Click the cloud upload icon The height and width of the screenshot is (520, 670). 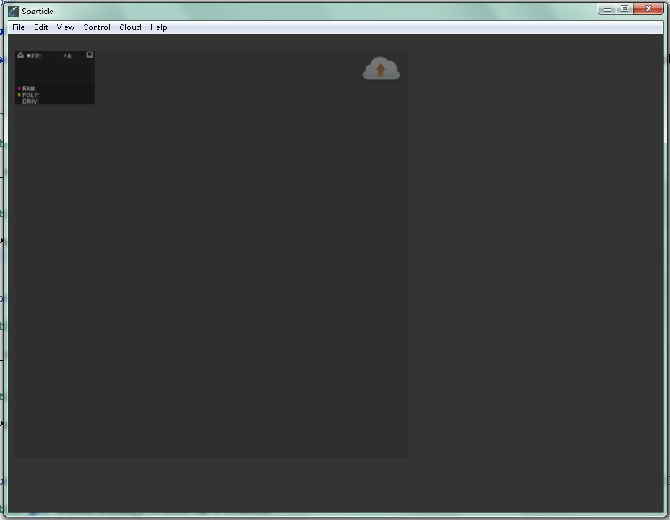(x=381, y=69)
